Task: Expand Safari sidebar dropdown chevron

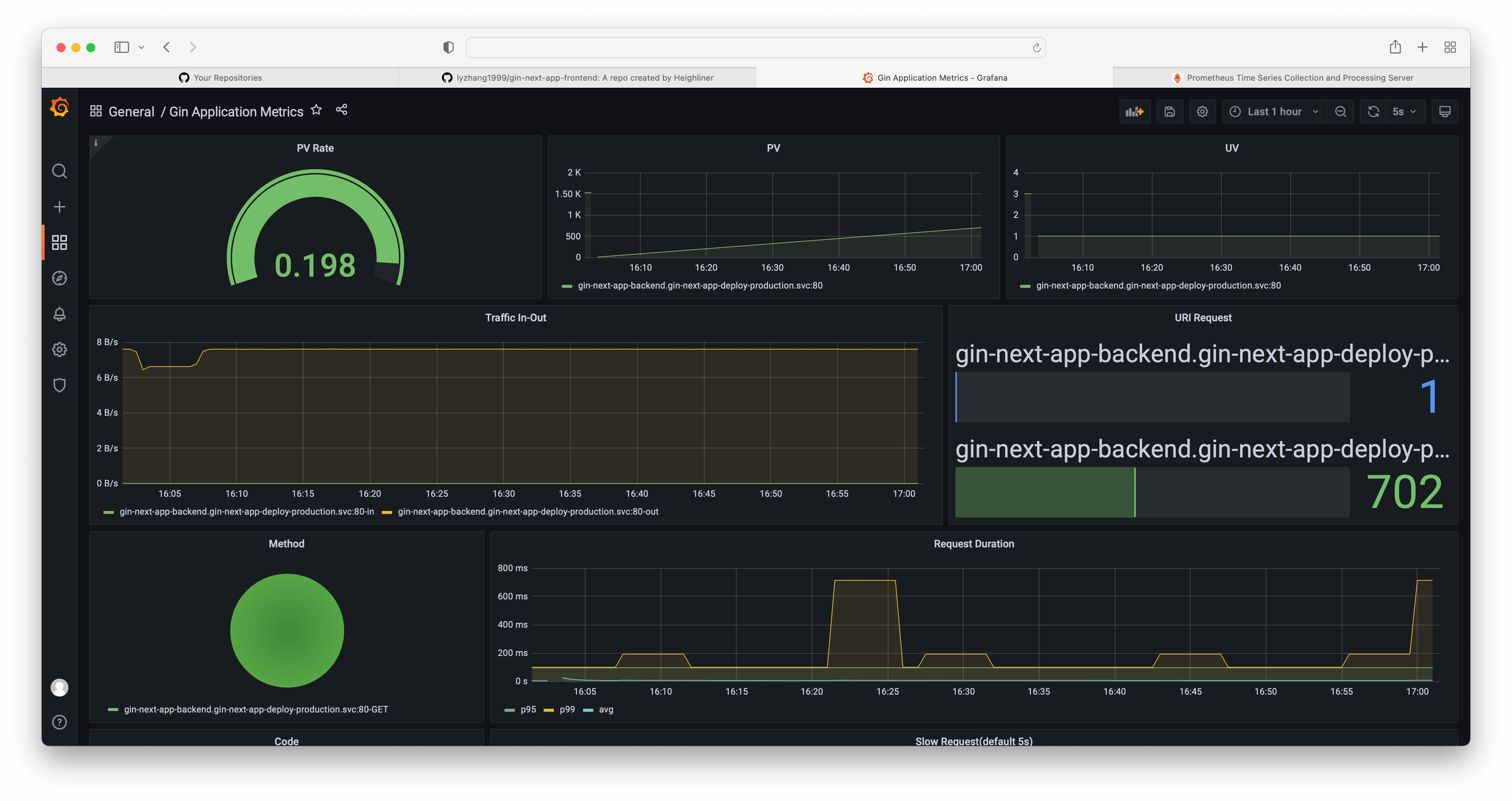Action: point(141,47)
